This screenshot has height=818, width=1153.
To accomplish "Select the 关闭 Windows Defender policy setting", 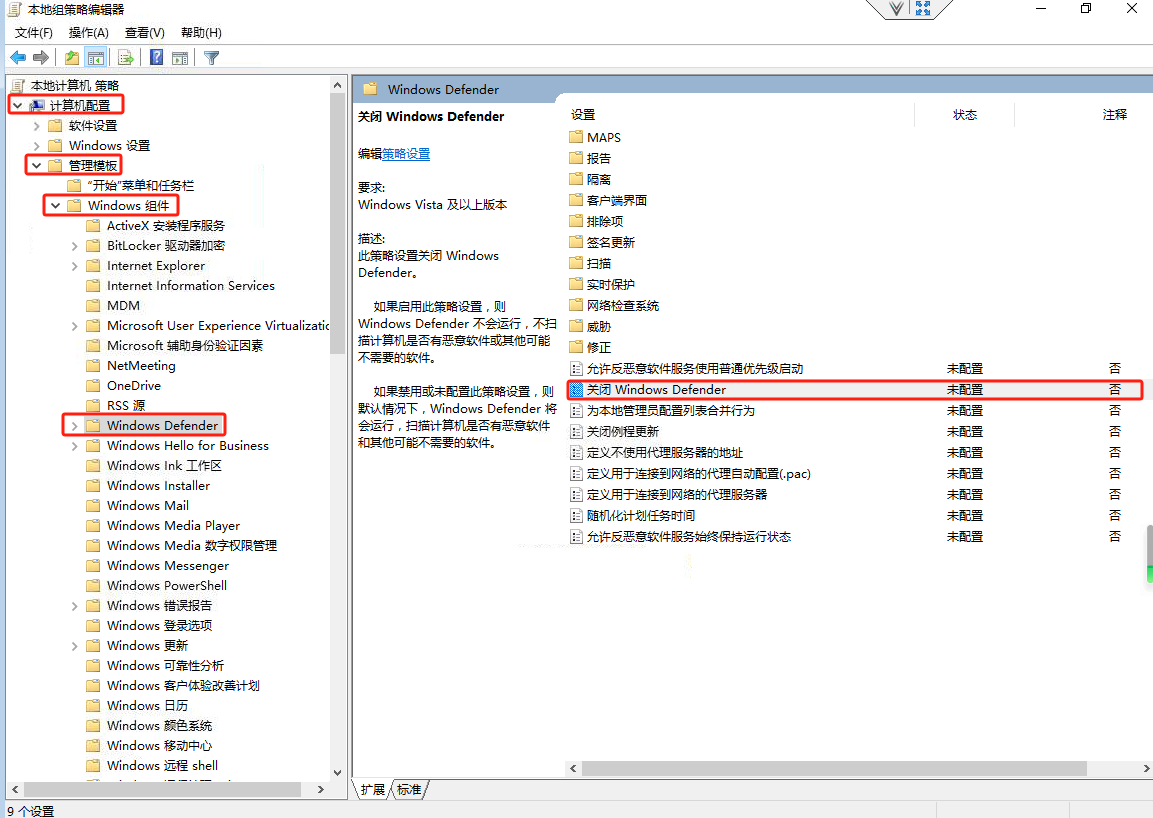I will click(855, 390).
